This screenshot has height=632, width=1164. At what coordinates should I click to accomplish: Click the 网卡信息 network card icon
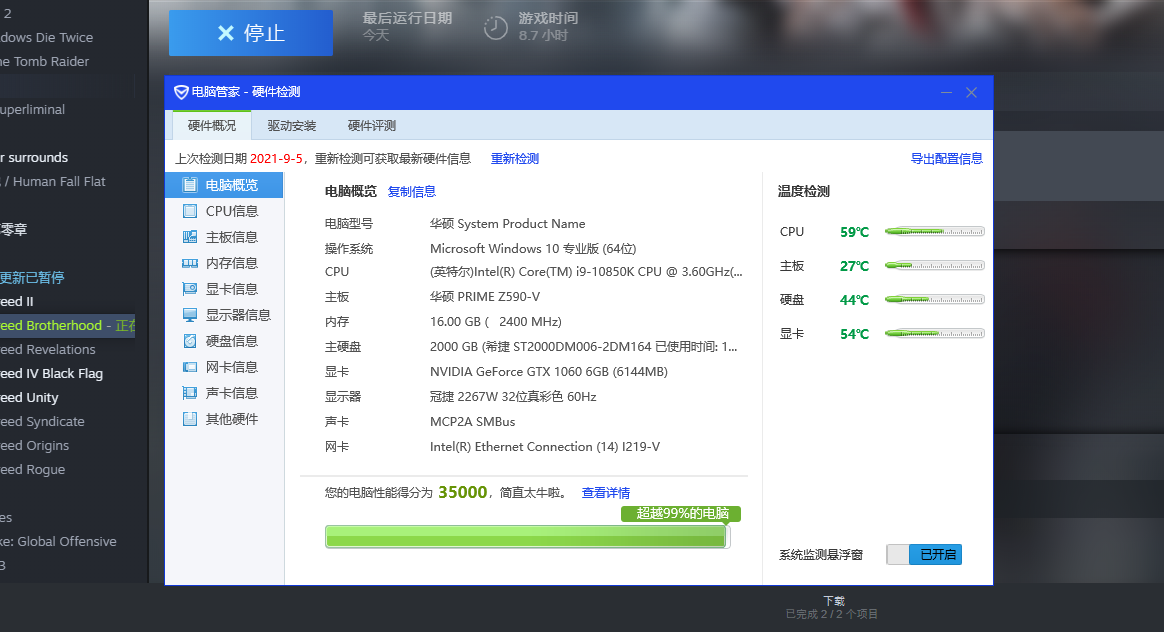pos(190,367)
